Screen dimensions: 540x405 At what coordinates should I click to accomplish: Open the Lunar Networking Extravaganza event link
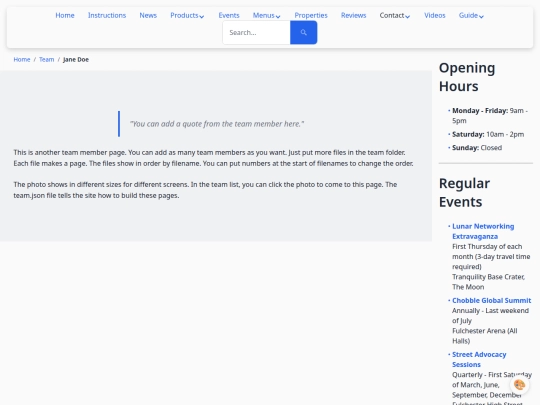point(483,231)
